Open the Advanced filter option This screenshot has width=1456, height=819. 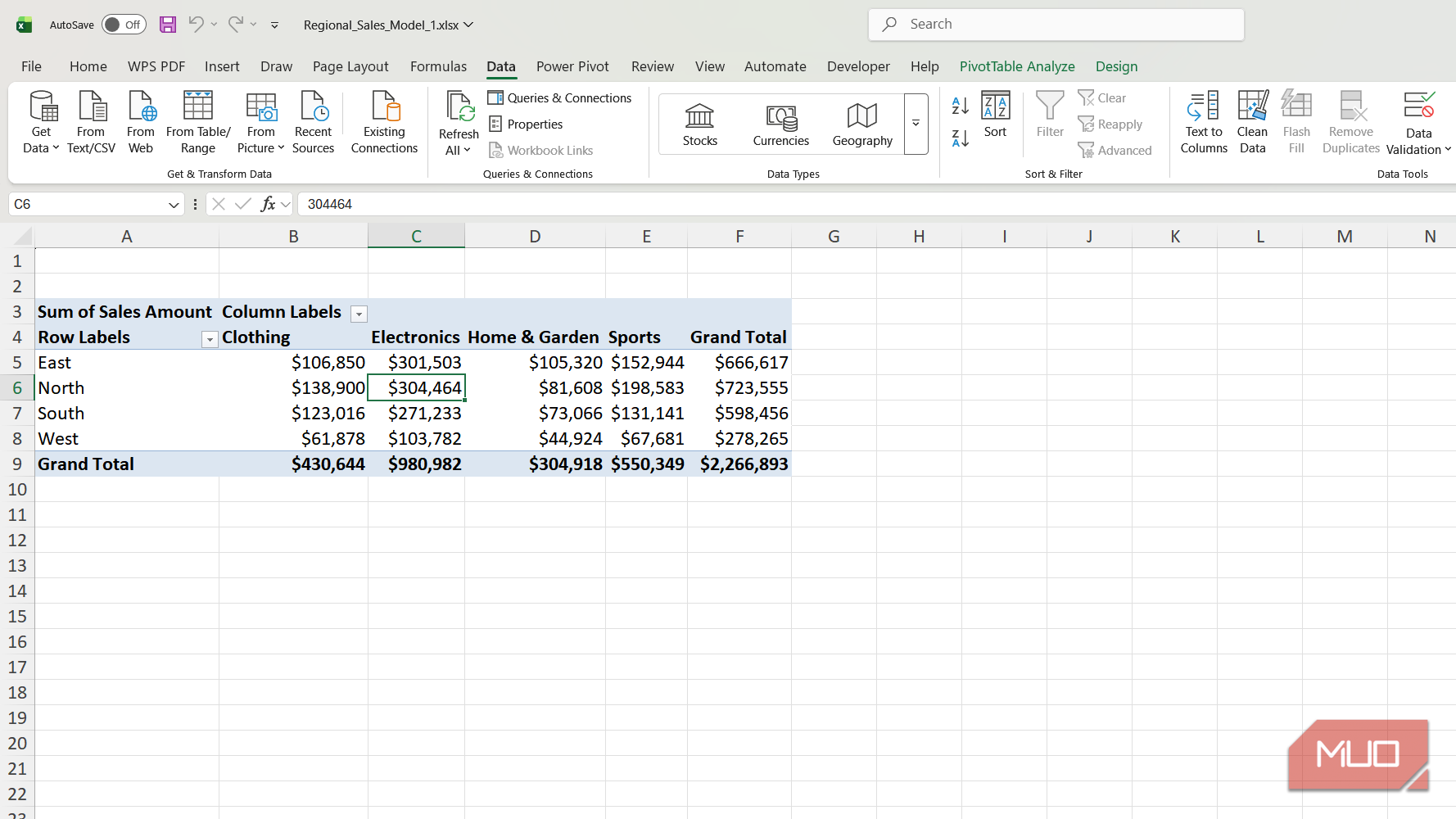pyautogui.click(x=1115, y=151)
